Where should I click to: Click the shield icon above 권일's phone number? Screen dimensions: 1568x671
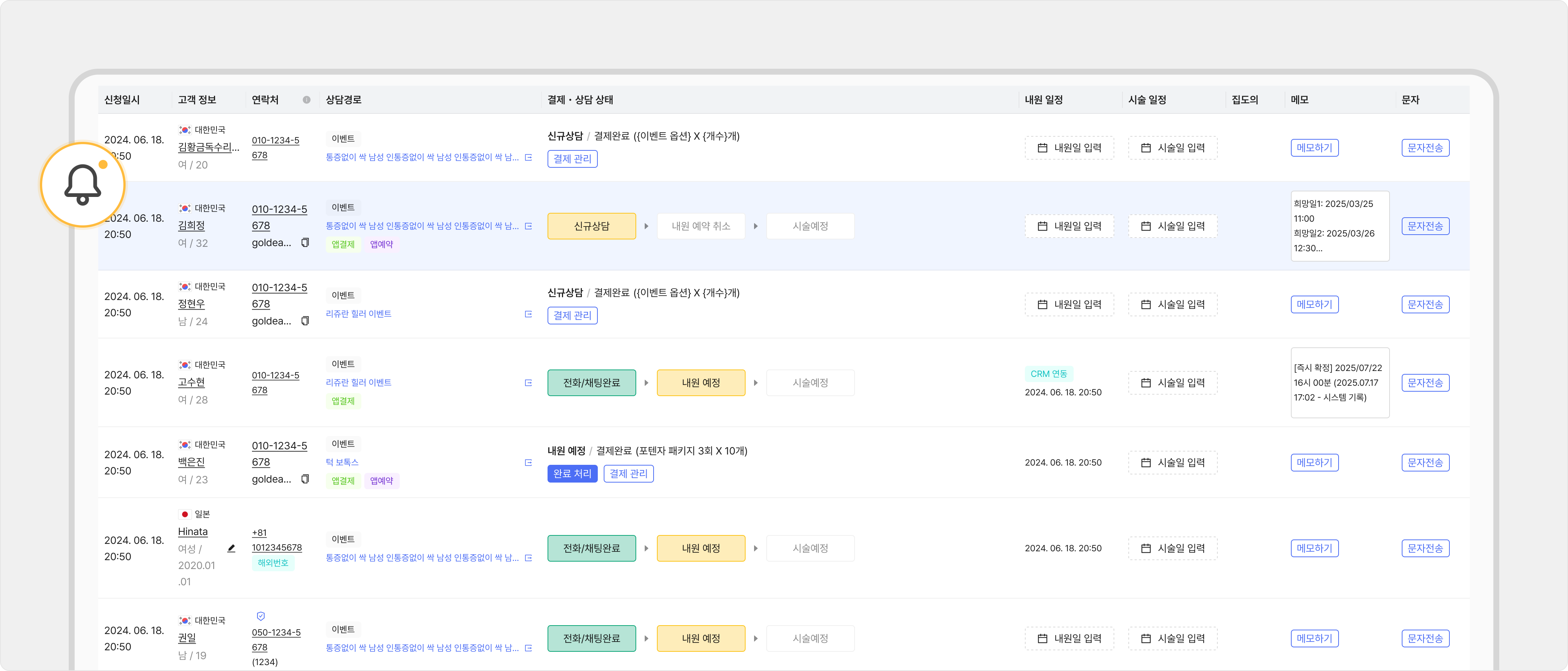click(x=260, y=616)
